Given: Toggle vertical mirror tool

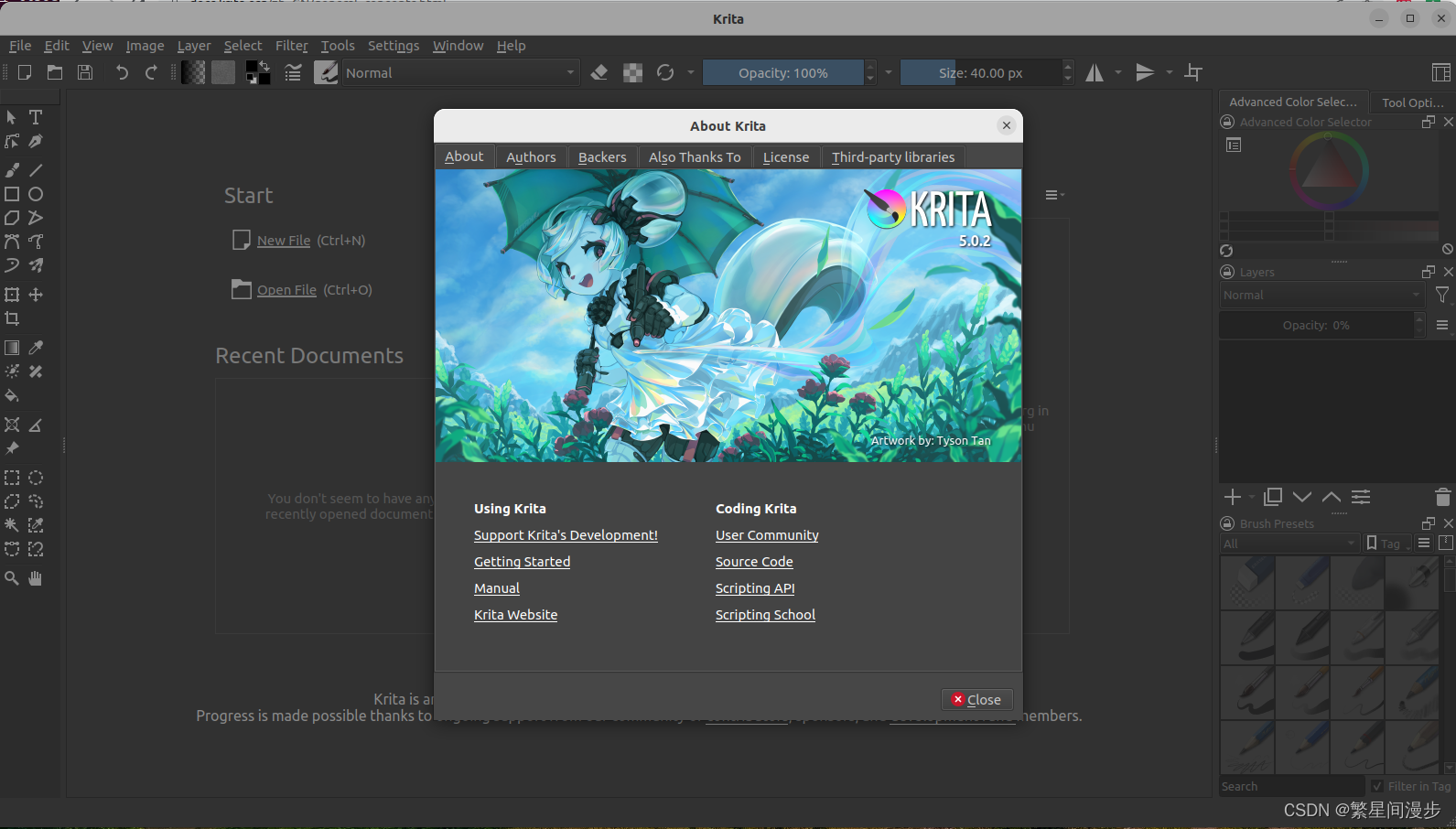Looking at the screenshot, I should (1145, 72).
